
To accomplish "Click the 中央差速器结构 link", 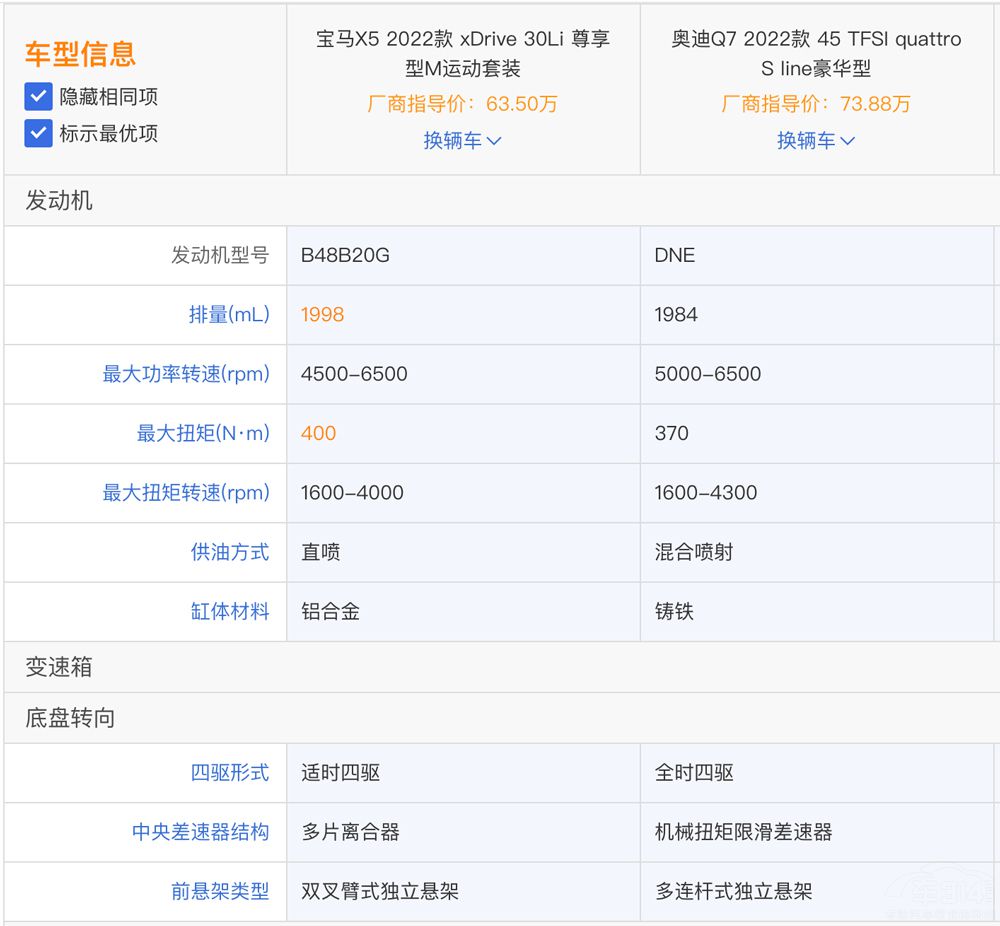I will click(x=201, y=832).
